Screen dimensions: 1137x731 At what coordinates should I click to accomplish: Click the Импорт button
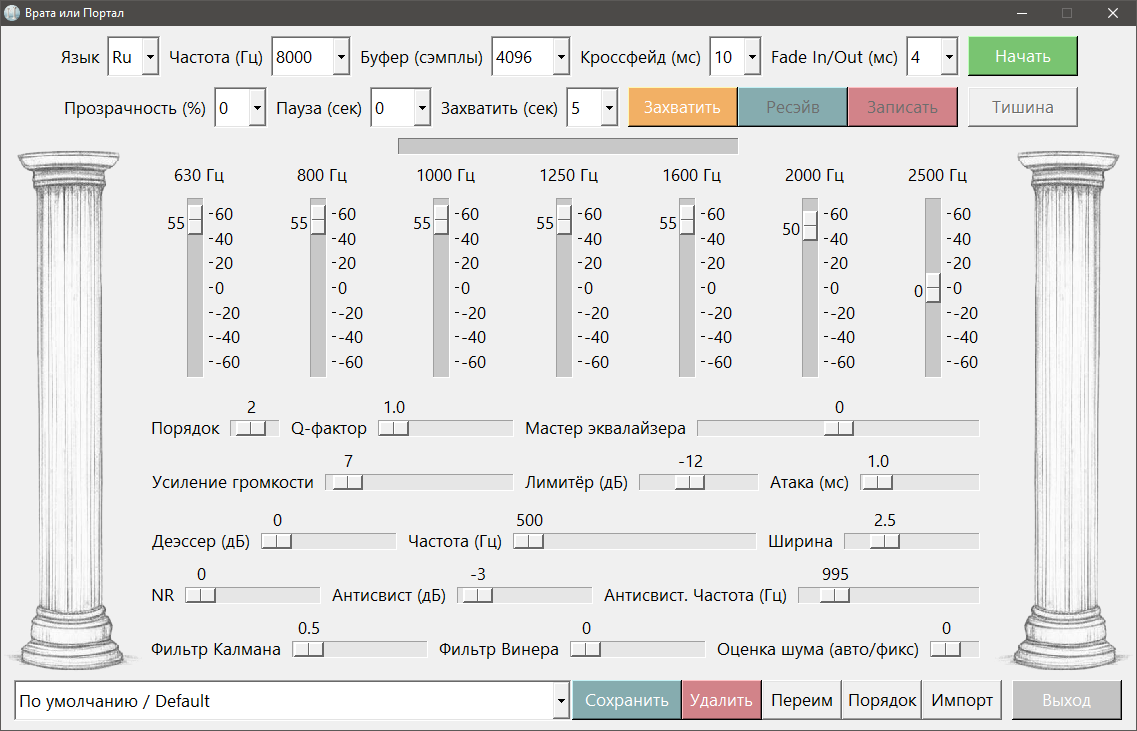[x=962, y=701]
